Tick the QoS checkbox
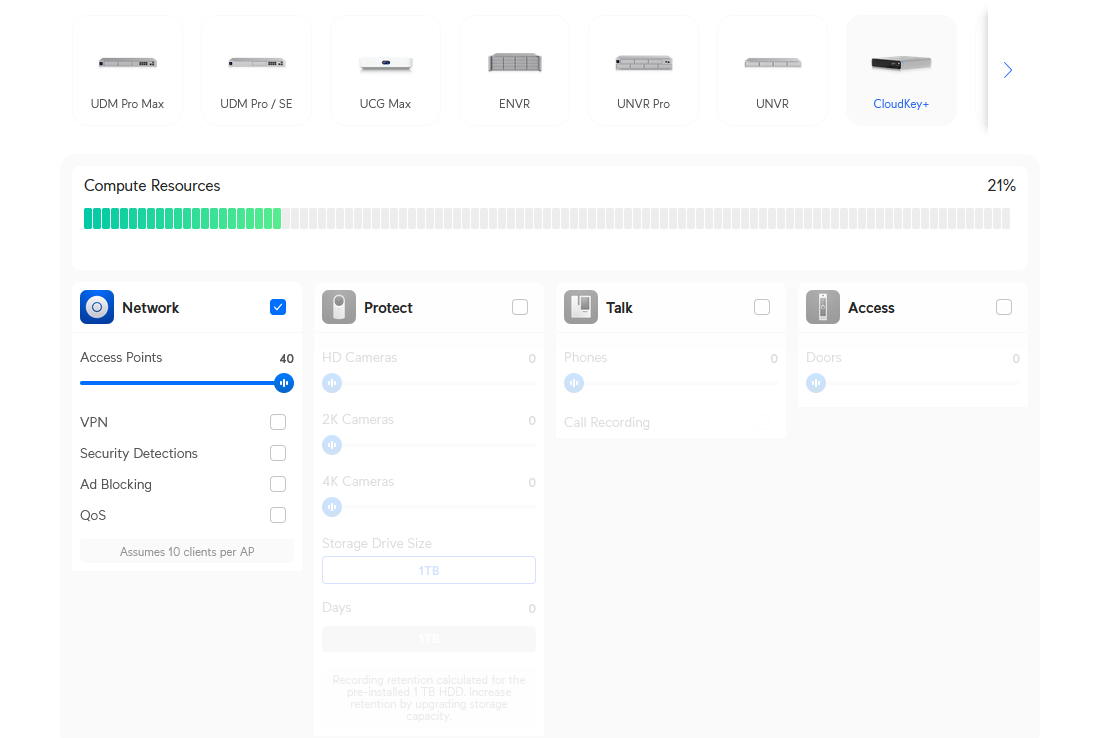1108x738 pixels. point(278,515)
